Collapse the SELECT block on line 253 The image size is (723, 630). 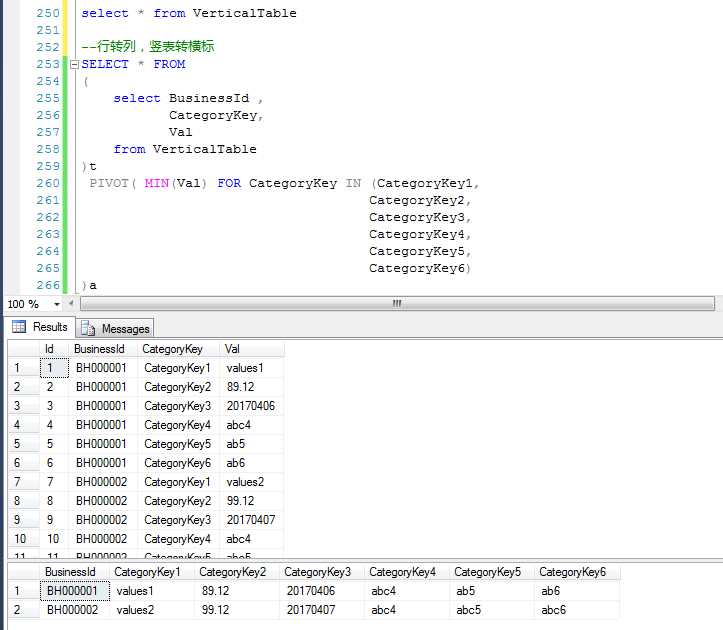pyautogui.click(x=74, y=65)
